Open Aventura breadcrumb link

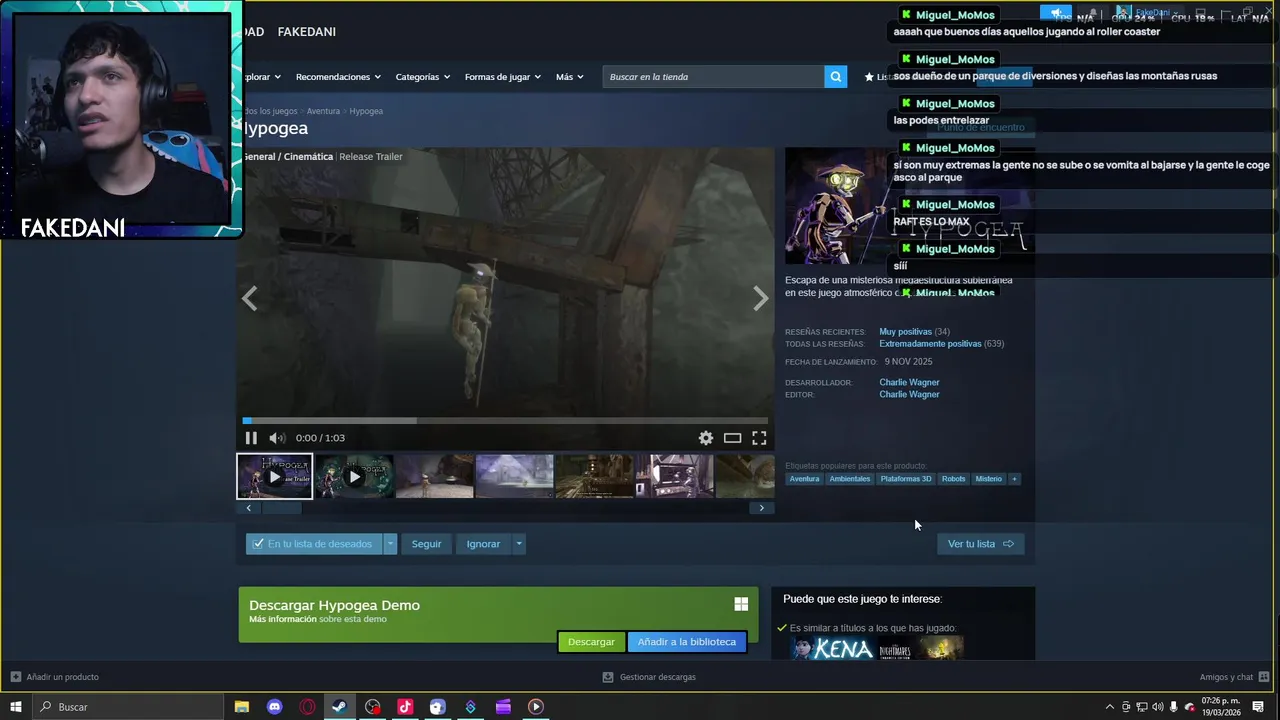323,111
